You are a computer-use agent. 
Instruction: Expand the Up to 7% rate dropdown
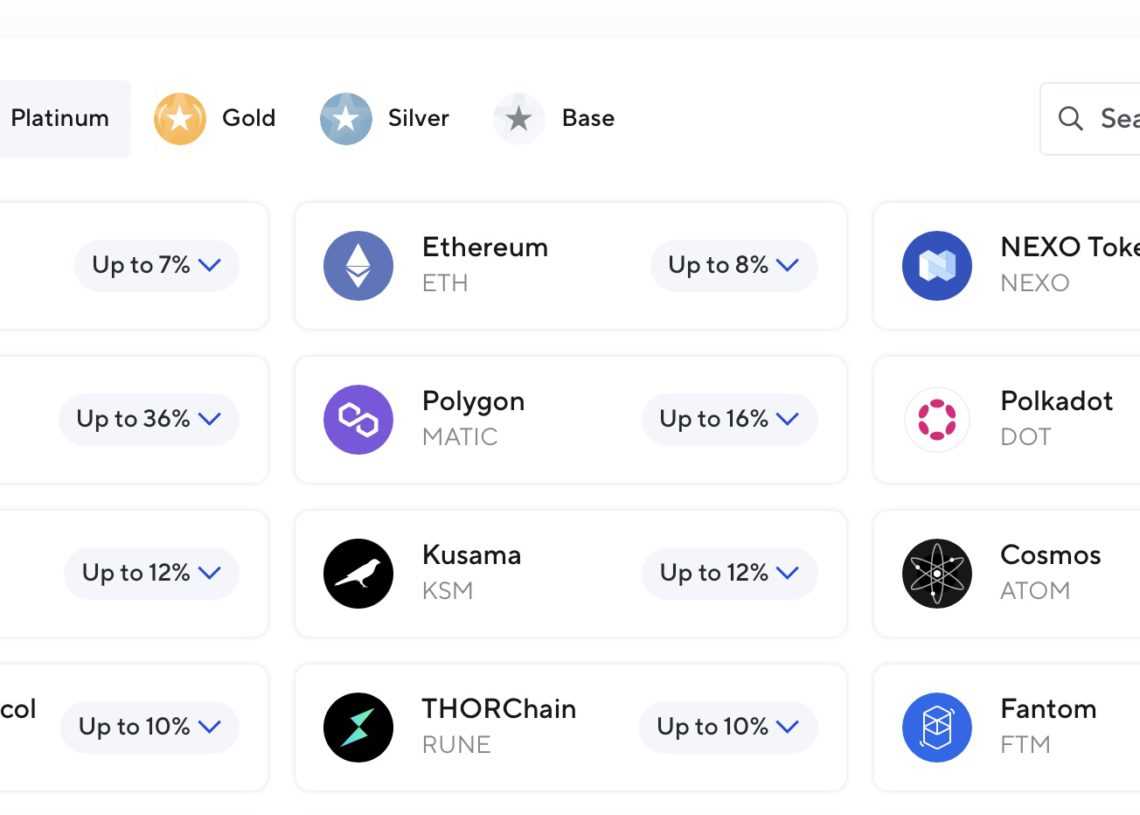coord(156,265)
